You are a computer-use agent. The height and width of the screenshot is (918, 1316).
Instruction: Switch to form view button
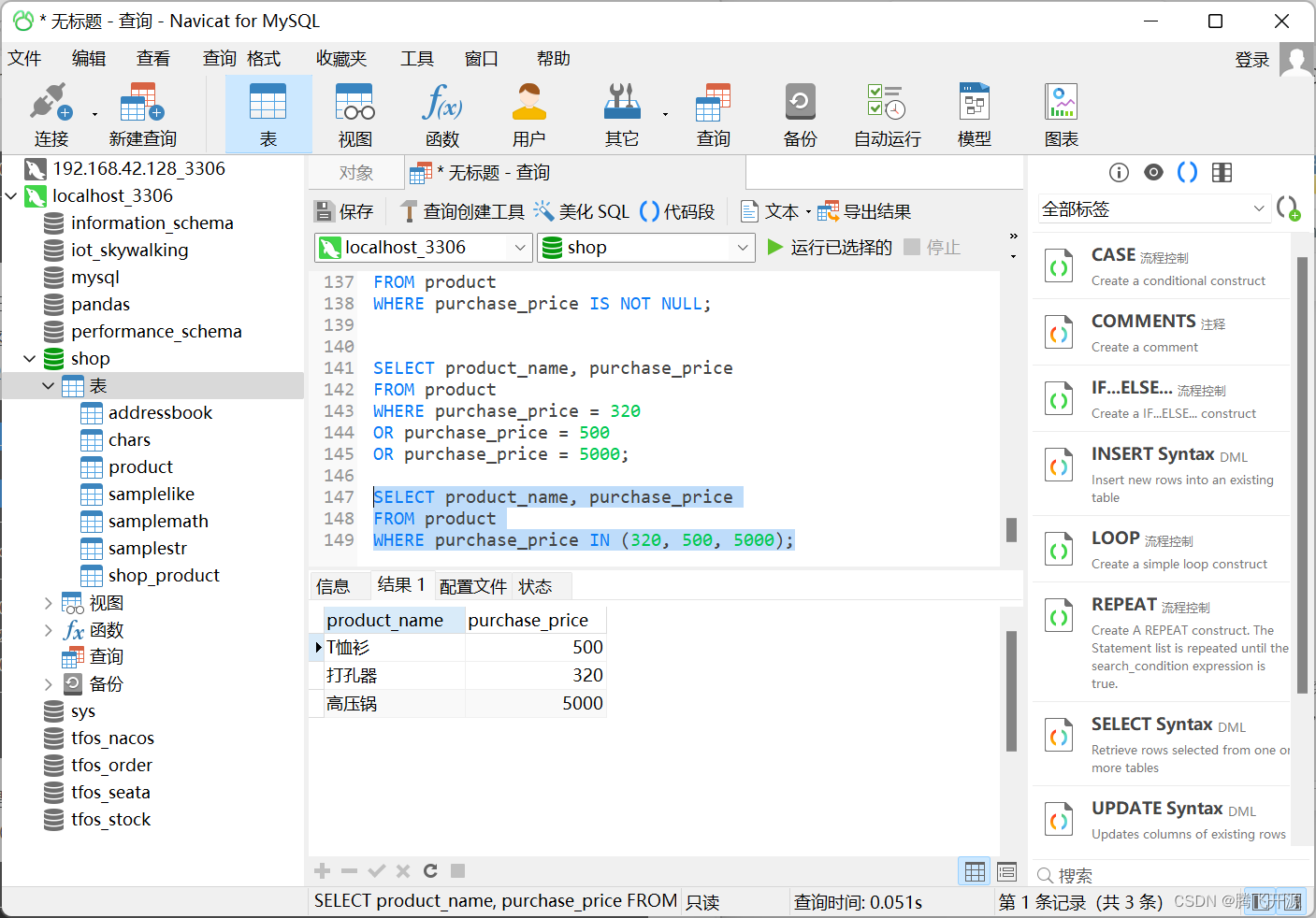1006,871
